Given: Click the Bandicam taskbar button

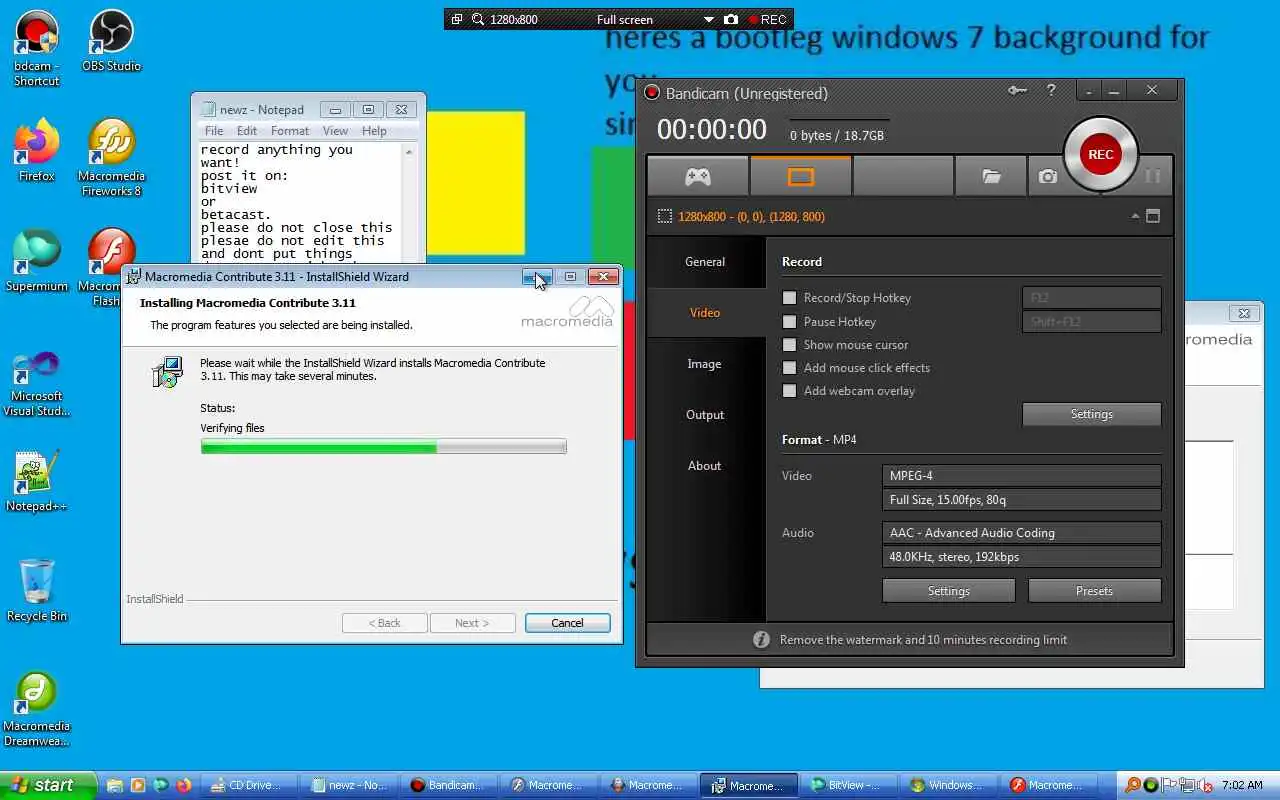Looking at the screenshot, I should [x=449, y=785].
